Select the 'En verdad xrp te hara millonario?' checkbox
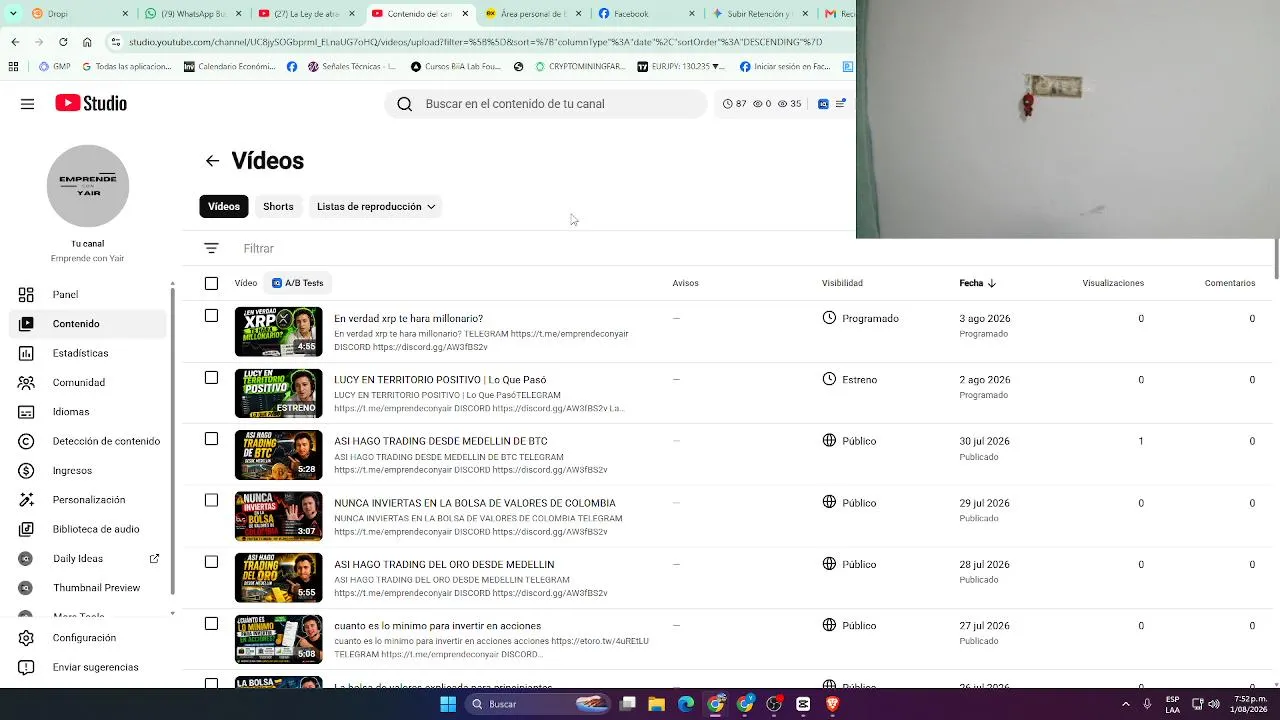 point(211,316)
